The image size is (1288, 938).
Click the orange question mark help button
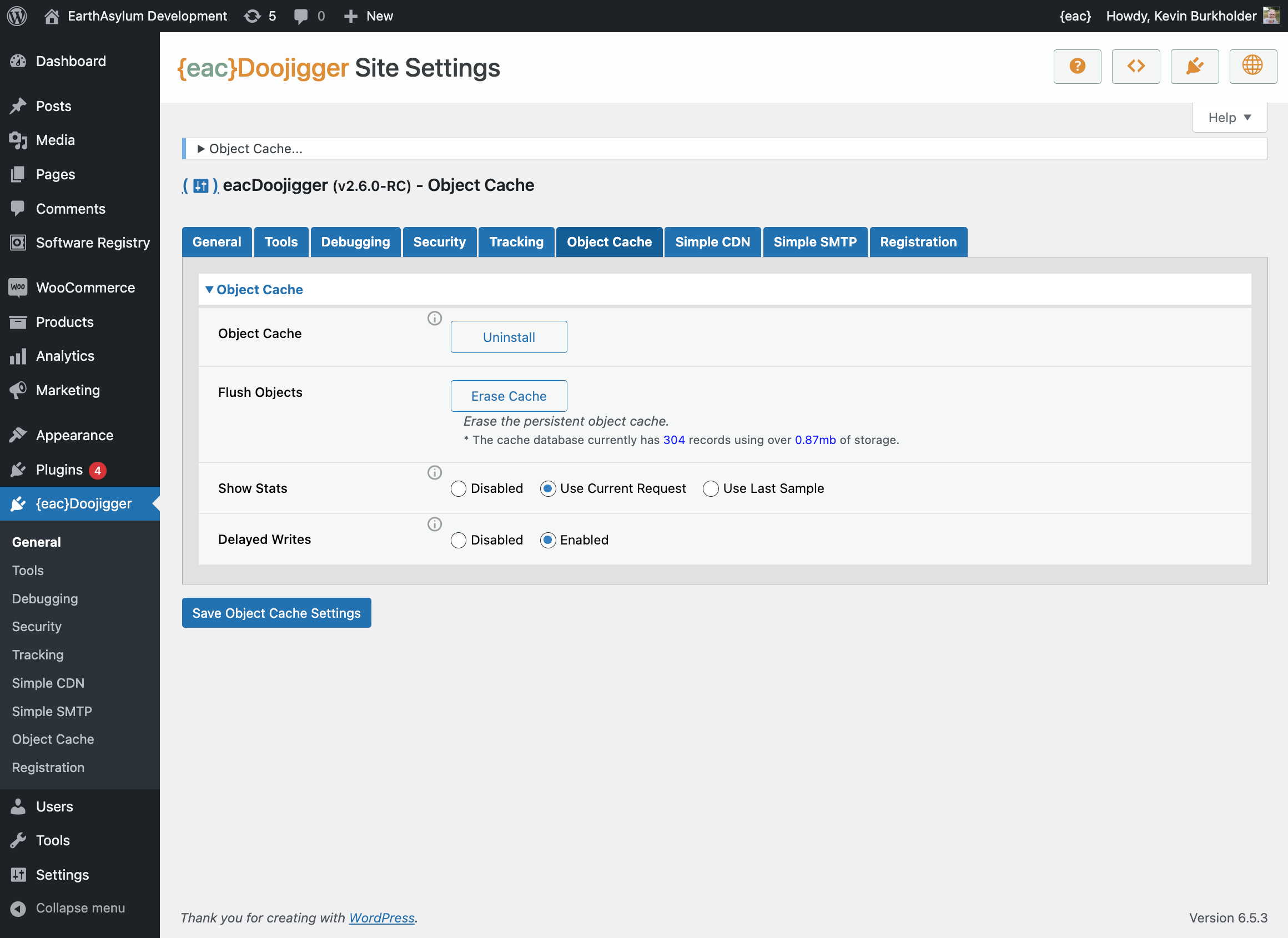(1076, 67)
